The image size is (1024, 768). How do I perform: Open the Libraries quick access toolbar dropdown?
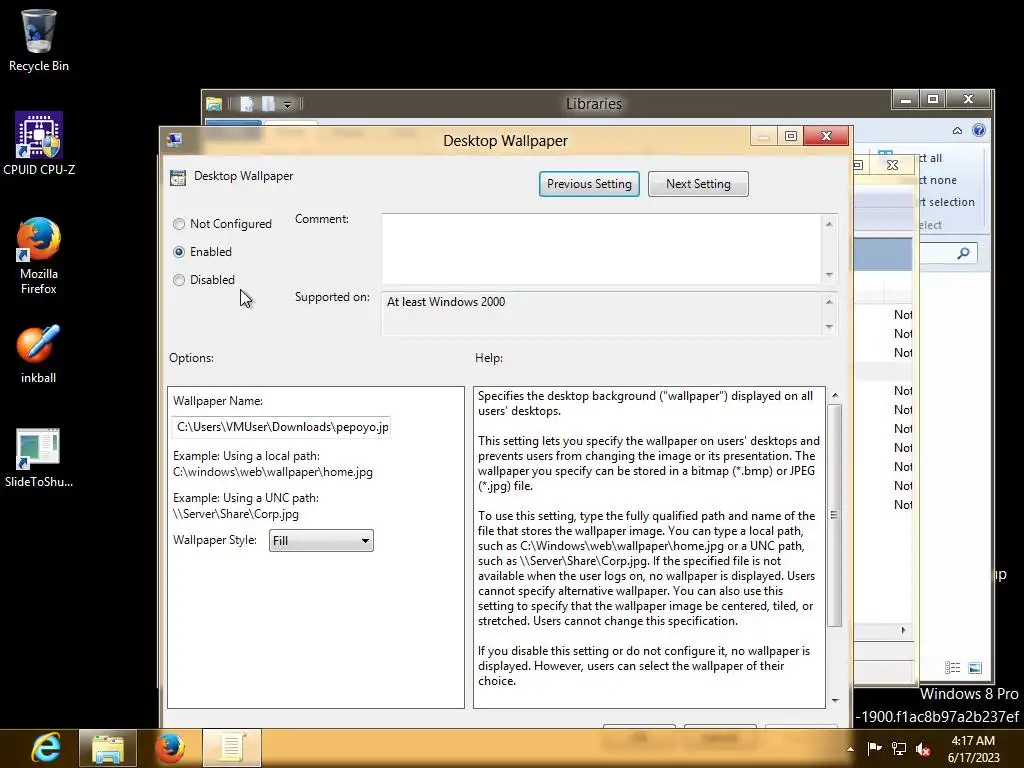[x=287, y=104]
